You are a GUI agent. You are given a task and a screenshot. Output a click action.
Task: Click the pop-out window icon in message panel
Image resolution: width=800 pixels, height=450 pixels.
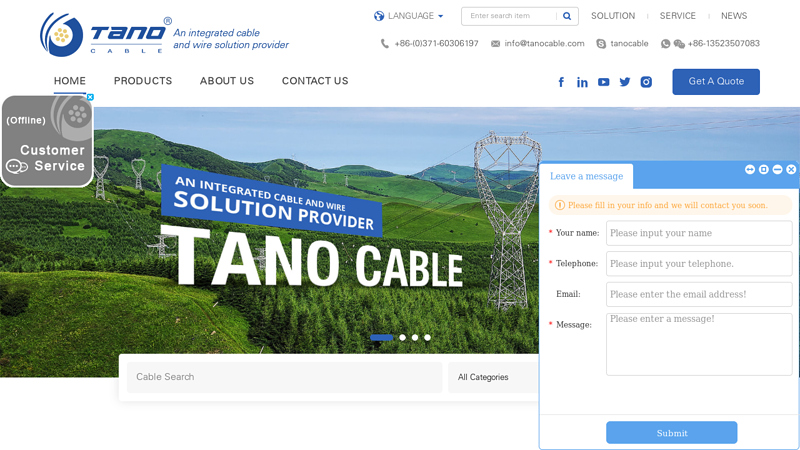763,169
